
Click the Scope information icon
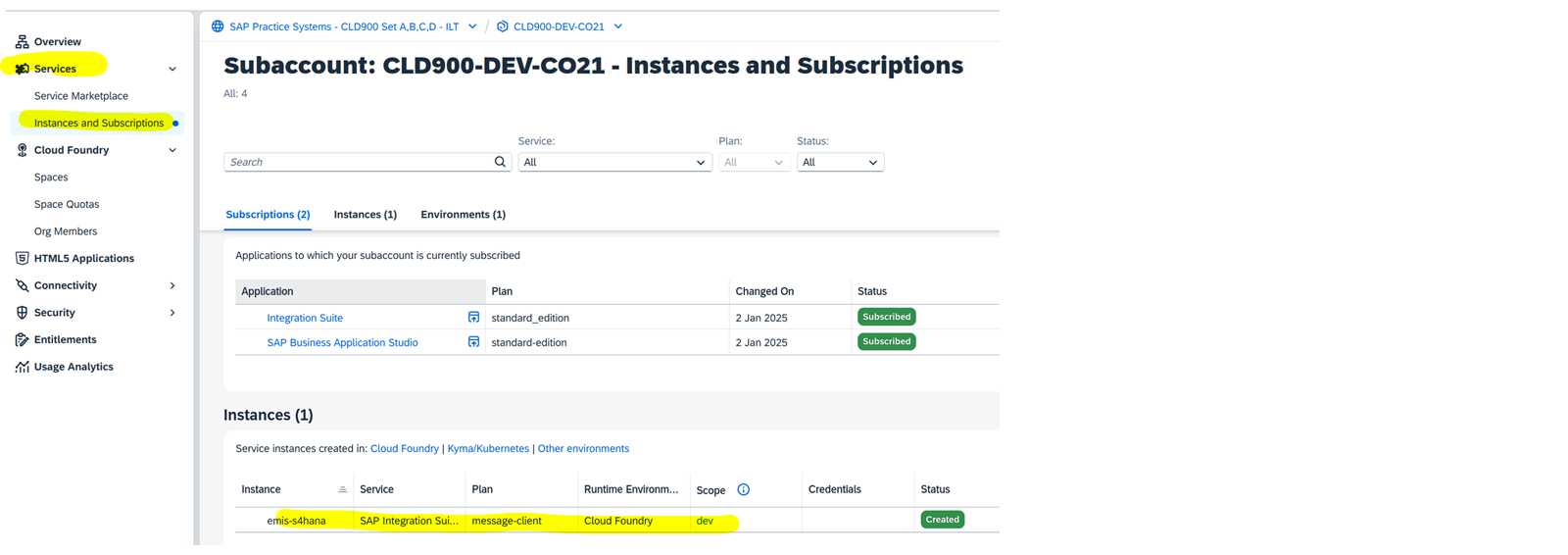pos(743,489)
